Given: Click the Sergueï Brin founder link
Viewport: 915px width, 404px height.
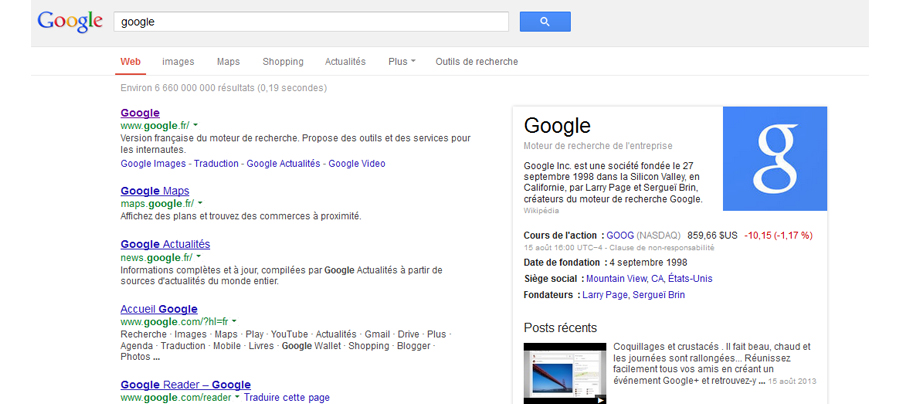Looking at the screenshot, I should click(659, 295).
